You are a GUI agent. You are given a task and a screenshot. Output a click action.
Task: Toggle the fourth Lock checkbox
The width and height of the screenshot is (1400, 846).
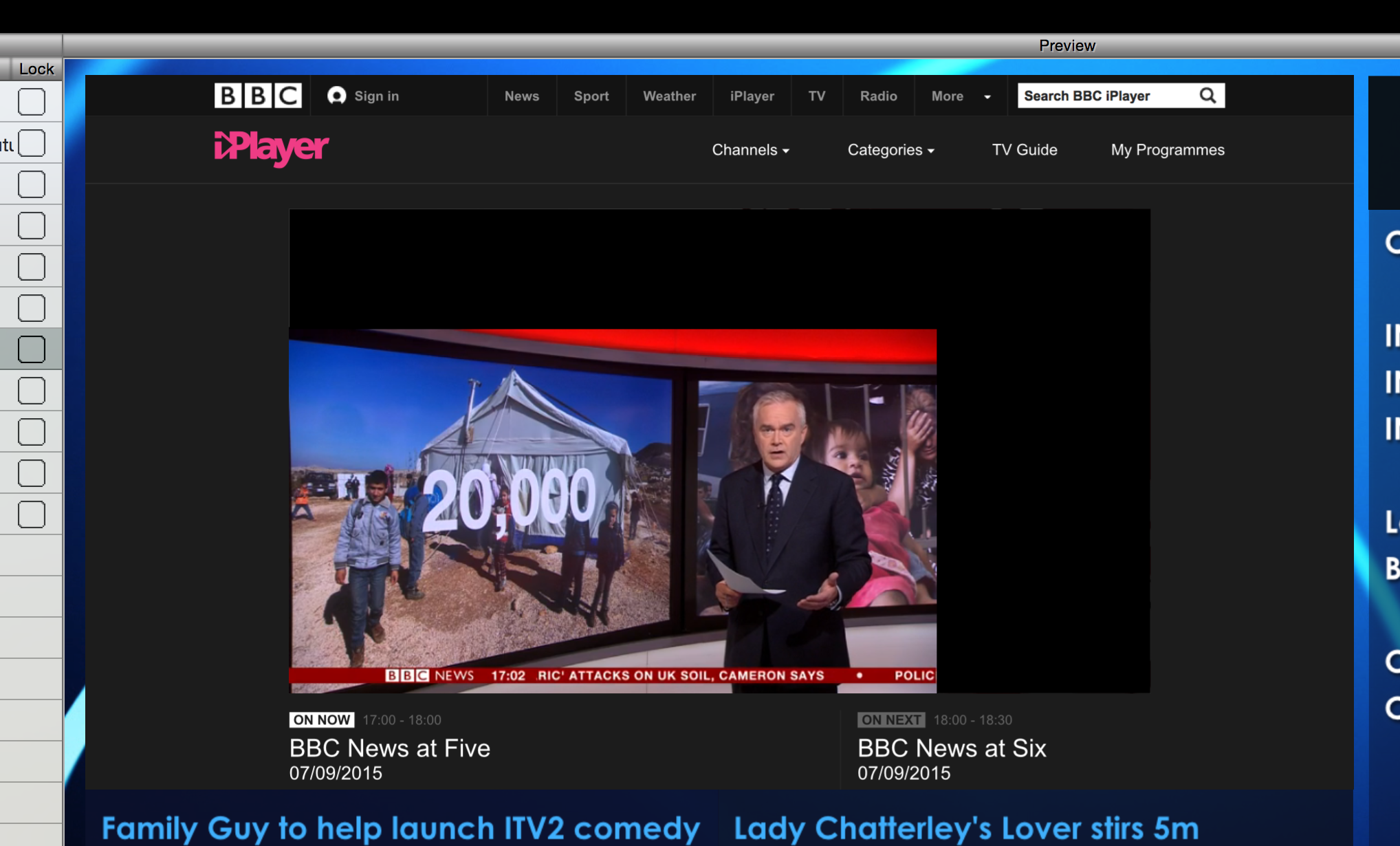[32, 226]
